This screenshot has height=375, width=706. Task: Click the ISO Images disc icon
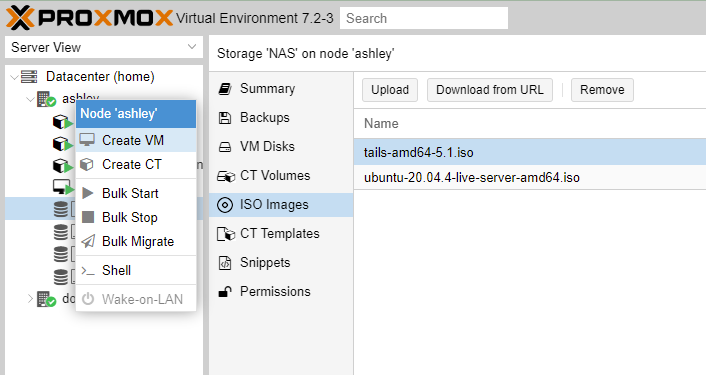coord(225,205)
